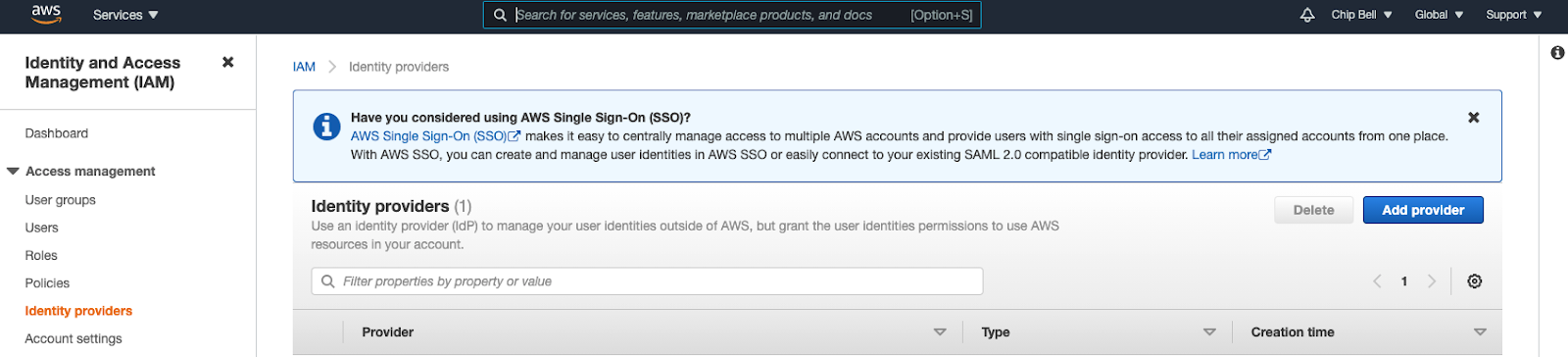This screenshot has height=357, width=1568.
Task: Open Users in sidebar
Action: tap(42, 228)
